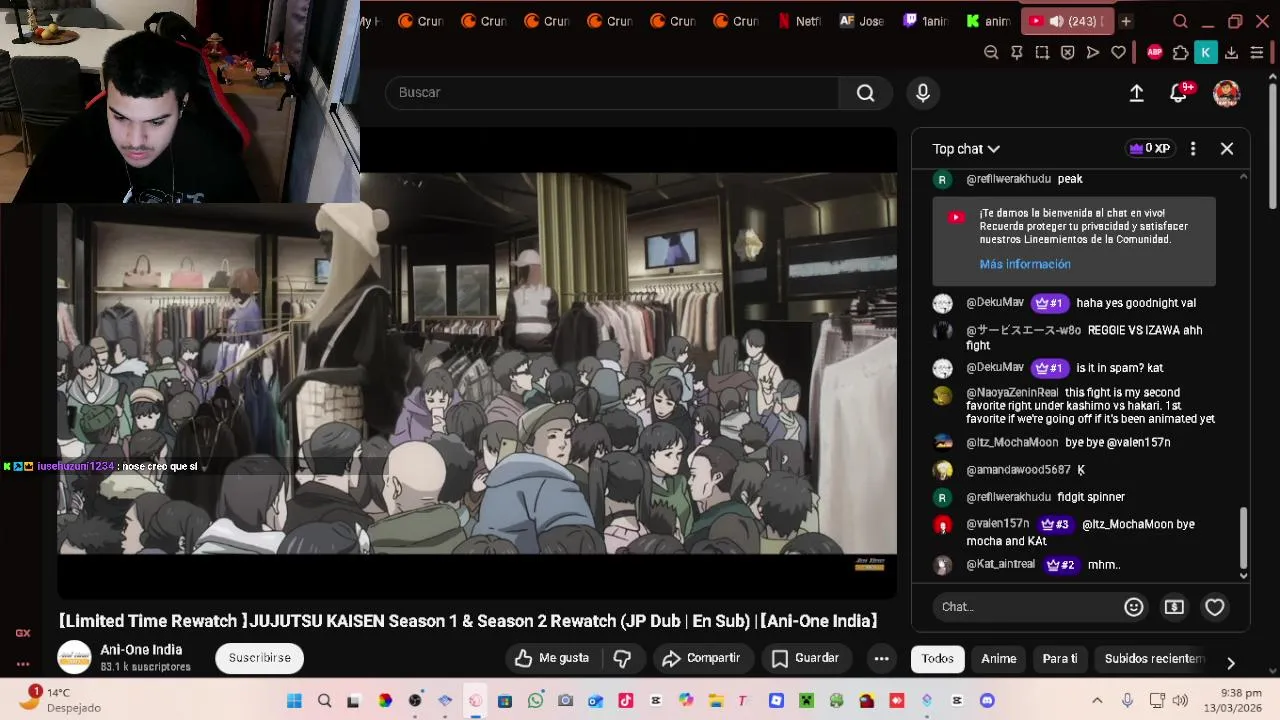Click the YouTube upload arrow icon
1280x720 pixels.
tap(1137, 93)
